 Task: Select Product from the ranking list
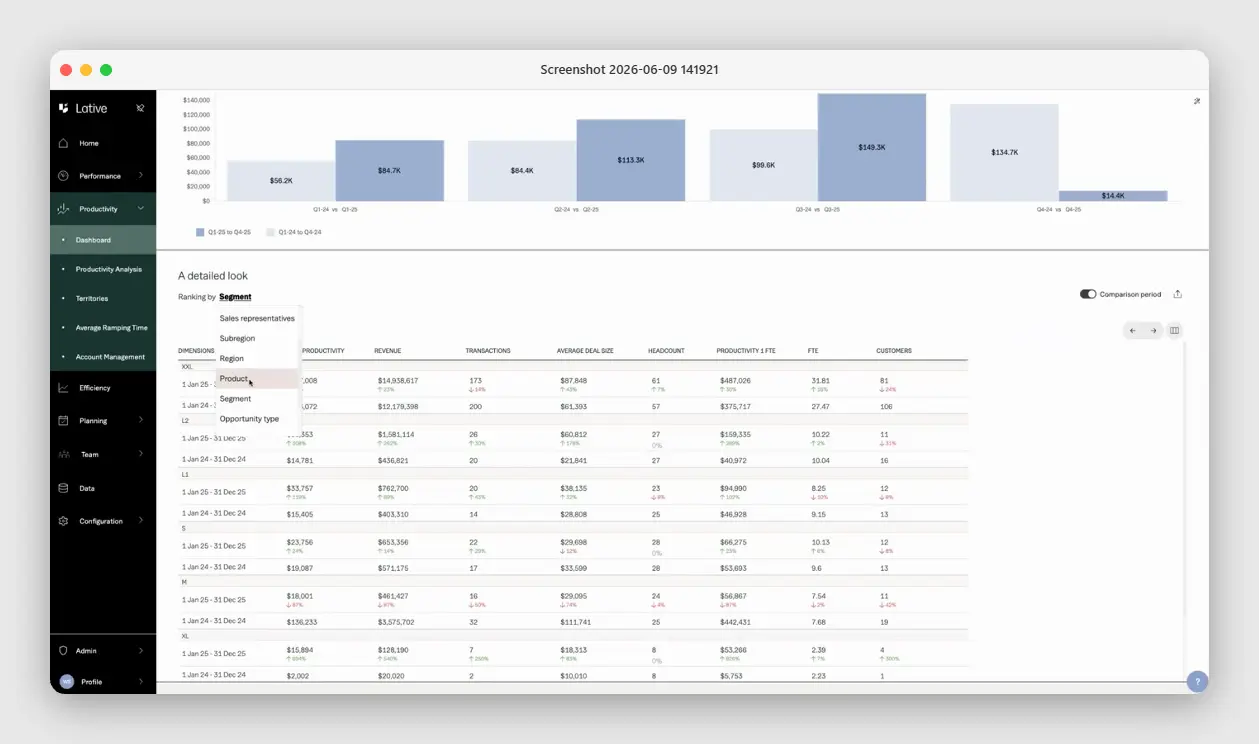(257, 379)
